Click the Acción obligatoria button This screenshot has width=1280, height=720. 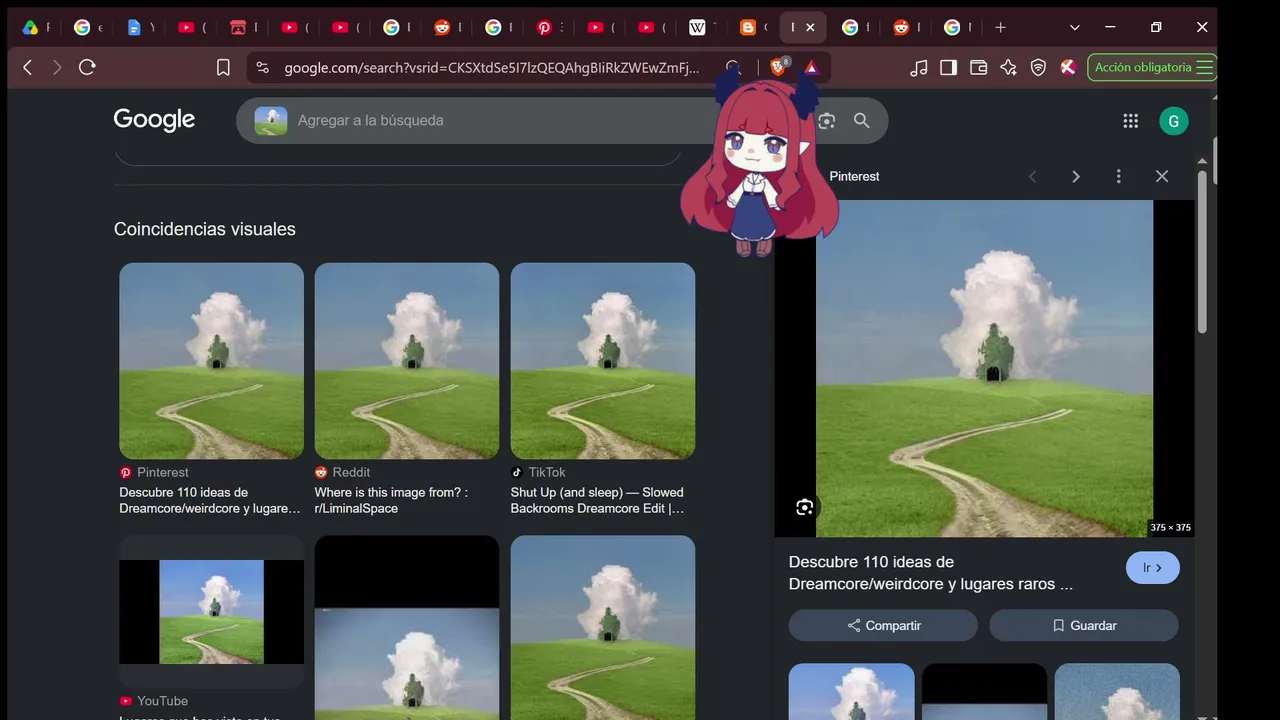pos(1152,67)
